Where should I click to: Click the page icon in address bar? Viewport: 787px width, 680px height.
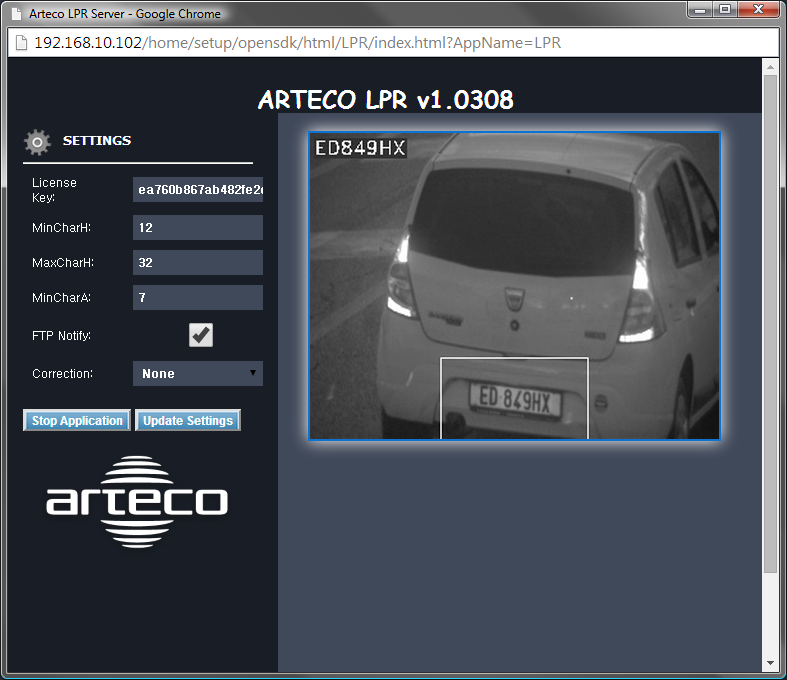tap(21, 43)
